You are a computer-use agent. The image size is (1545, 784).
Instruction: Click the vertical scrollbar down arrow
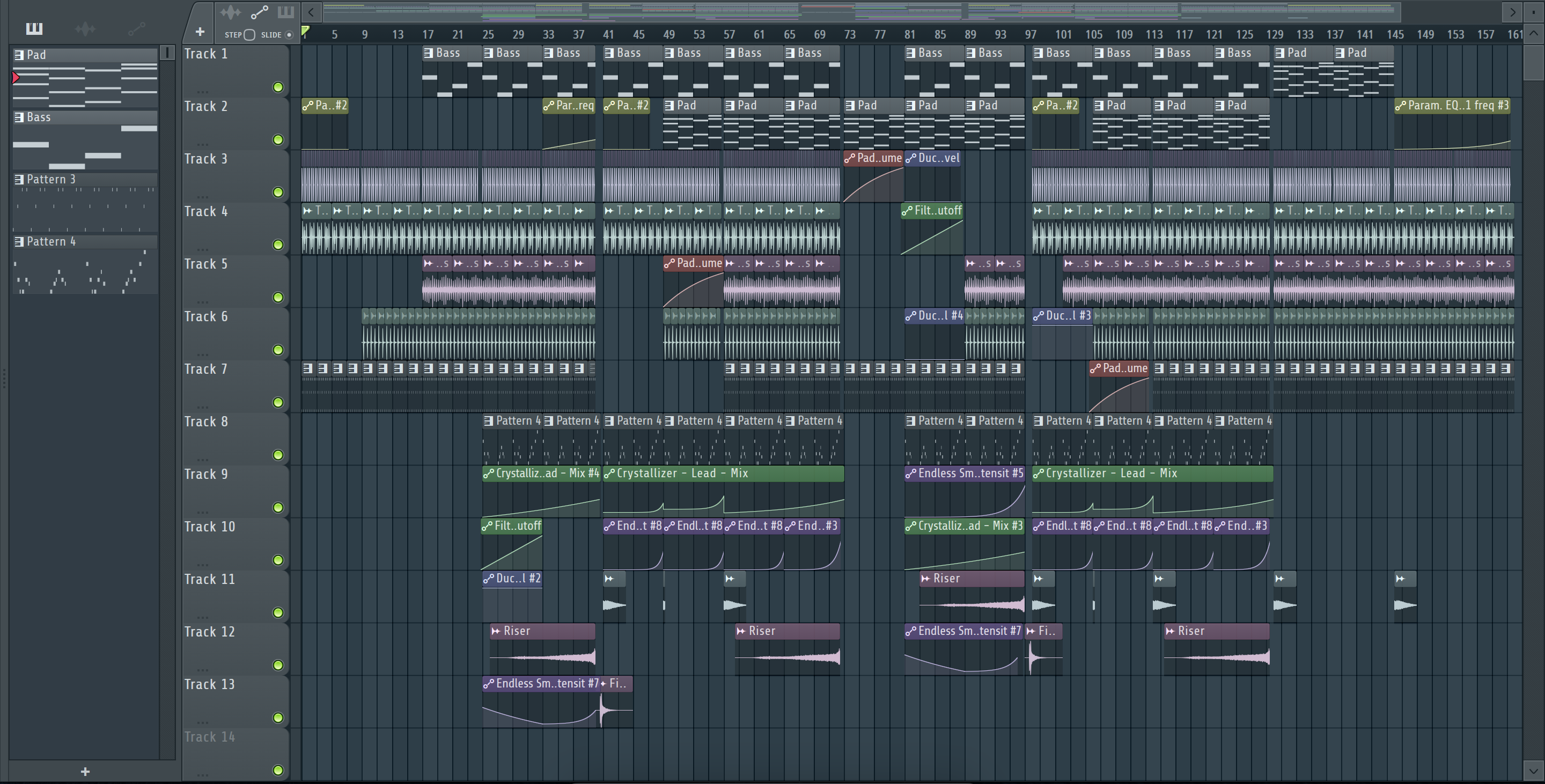[x=1534, y=770]
